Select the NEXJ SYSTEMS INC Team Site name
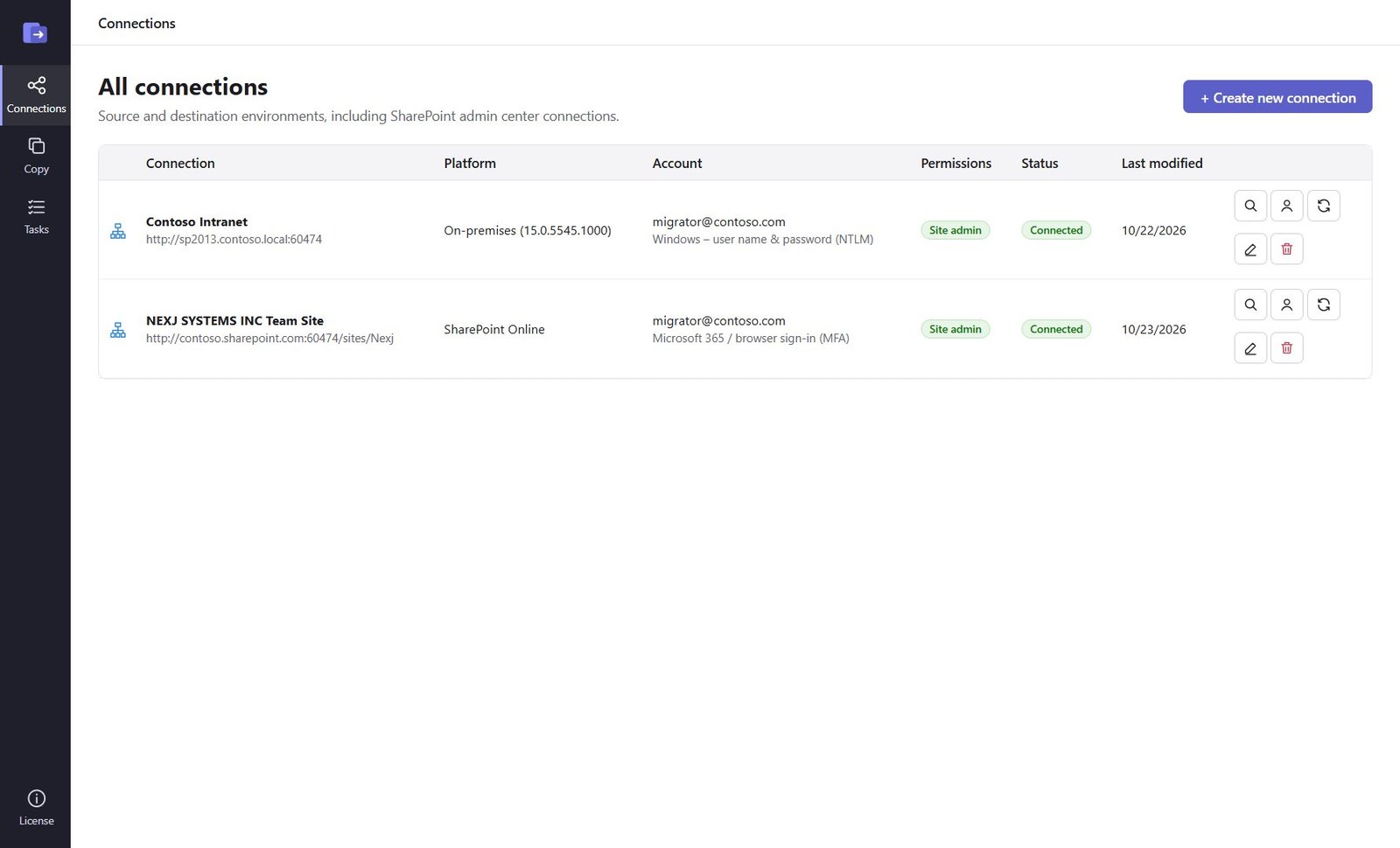 (234, 320)
